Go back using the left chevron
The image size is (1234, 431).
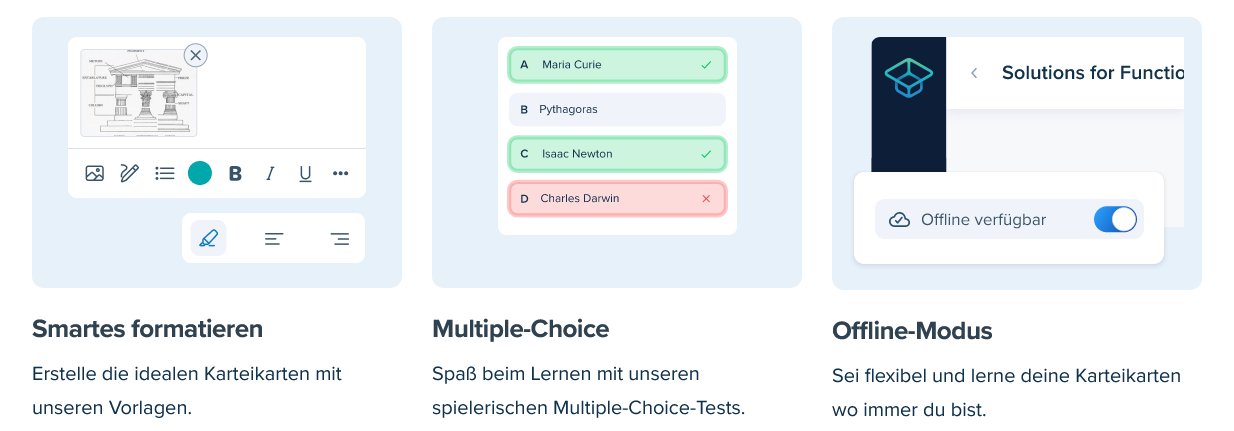coord(974,73)
